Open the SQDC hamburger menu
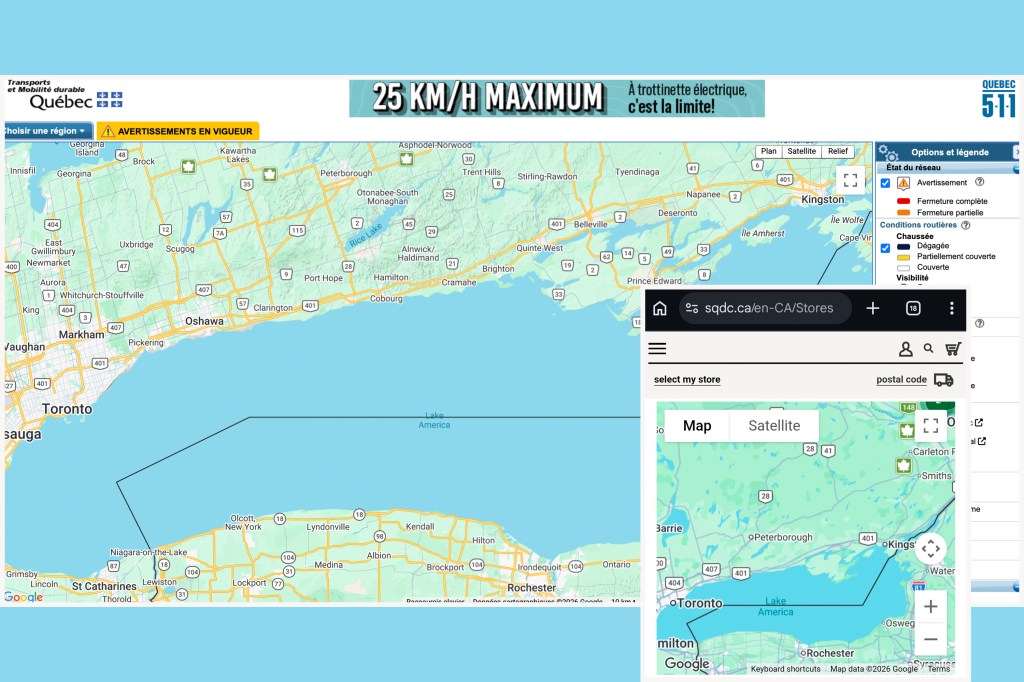Viewport: 1024px width, 682px height. pos(657,349)
